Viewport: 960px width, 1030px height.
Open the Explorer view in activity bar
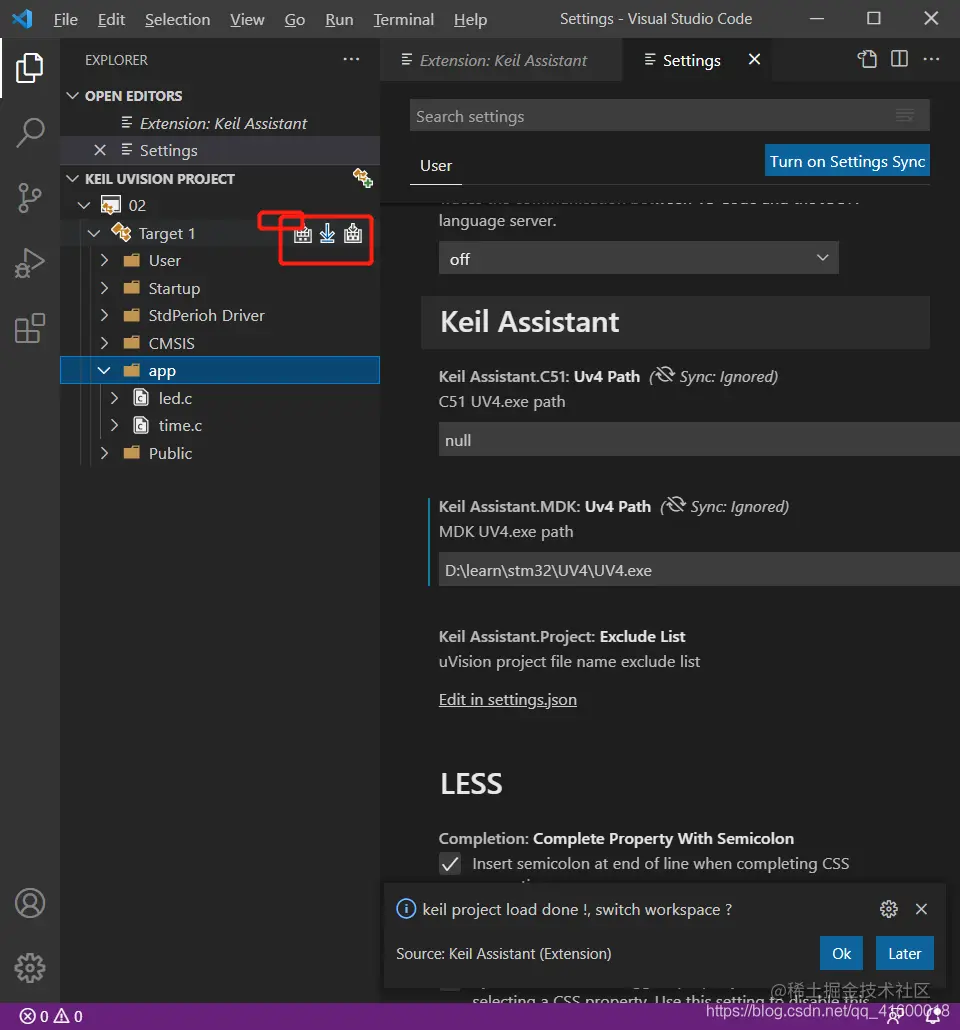30,68
